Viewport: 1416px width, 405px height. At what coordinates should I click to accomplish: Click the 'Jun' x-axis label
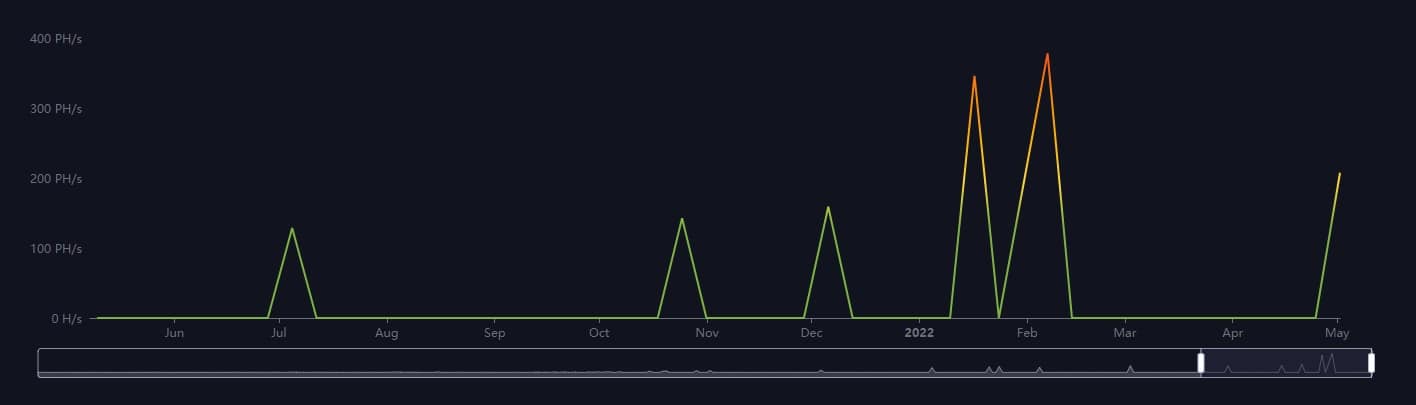click(174, 333)
